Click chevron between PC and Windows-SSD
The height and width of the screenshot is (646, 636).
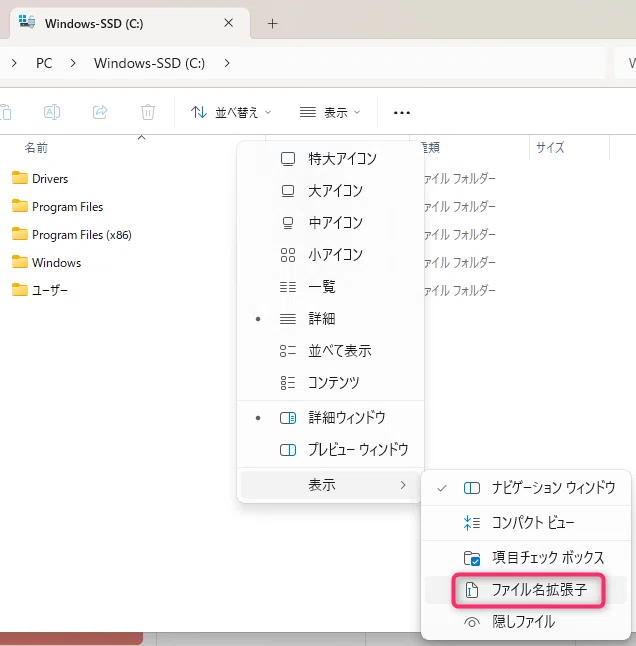73,63
